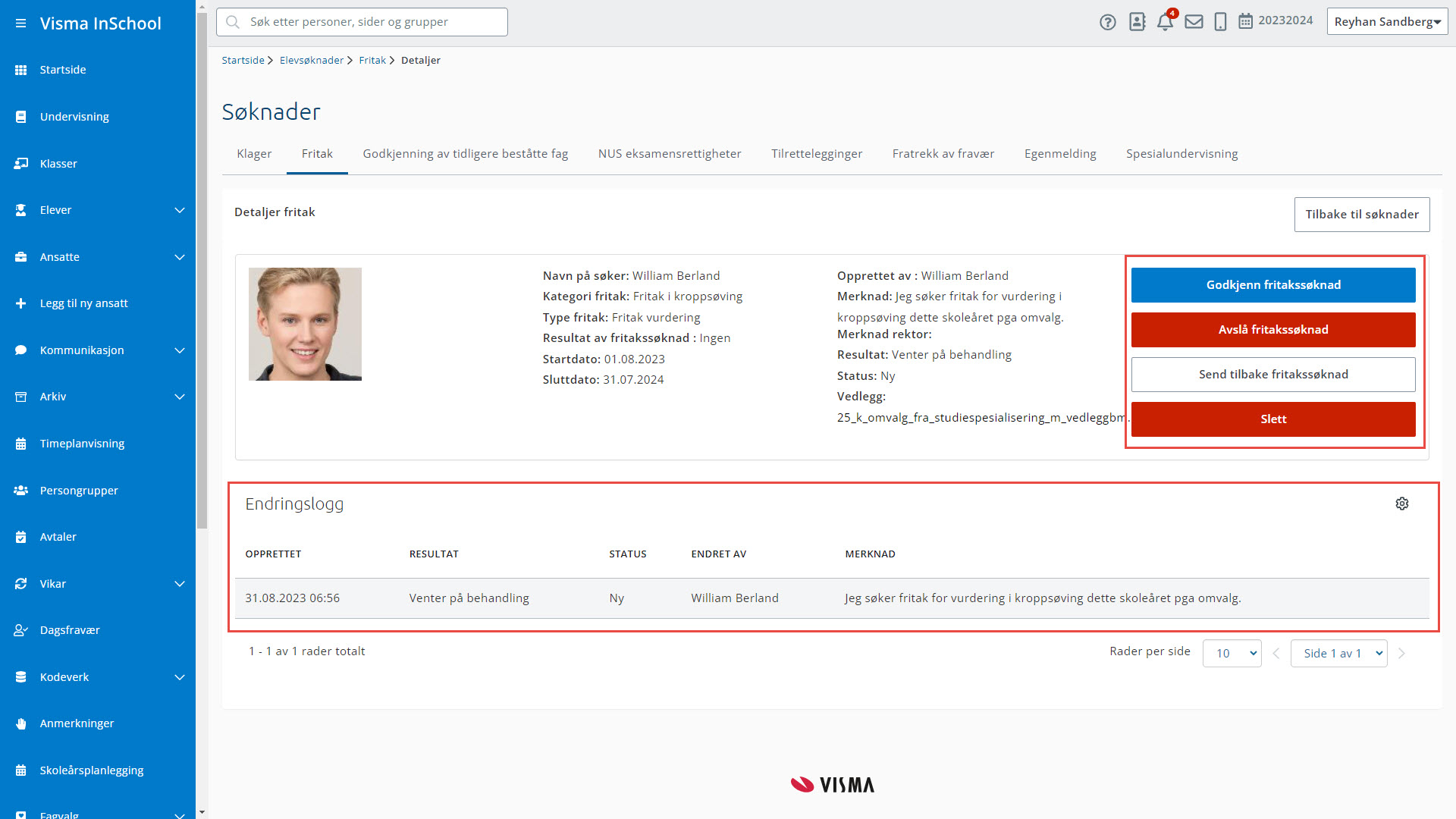The height and width of the screenshot is (819, 1456).
Task: Open the messages envelope icon
Action: click(1194, 21)
